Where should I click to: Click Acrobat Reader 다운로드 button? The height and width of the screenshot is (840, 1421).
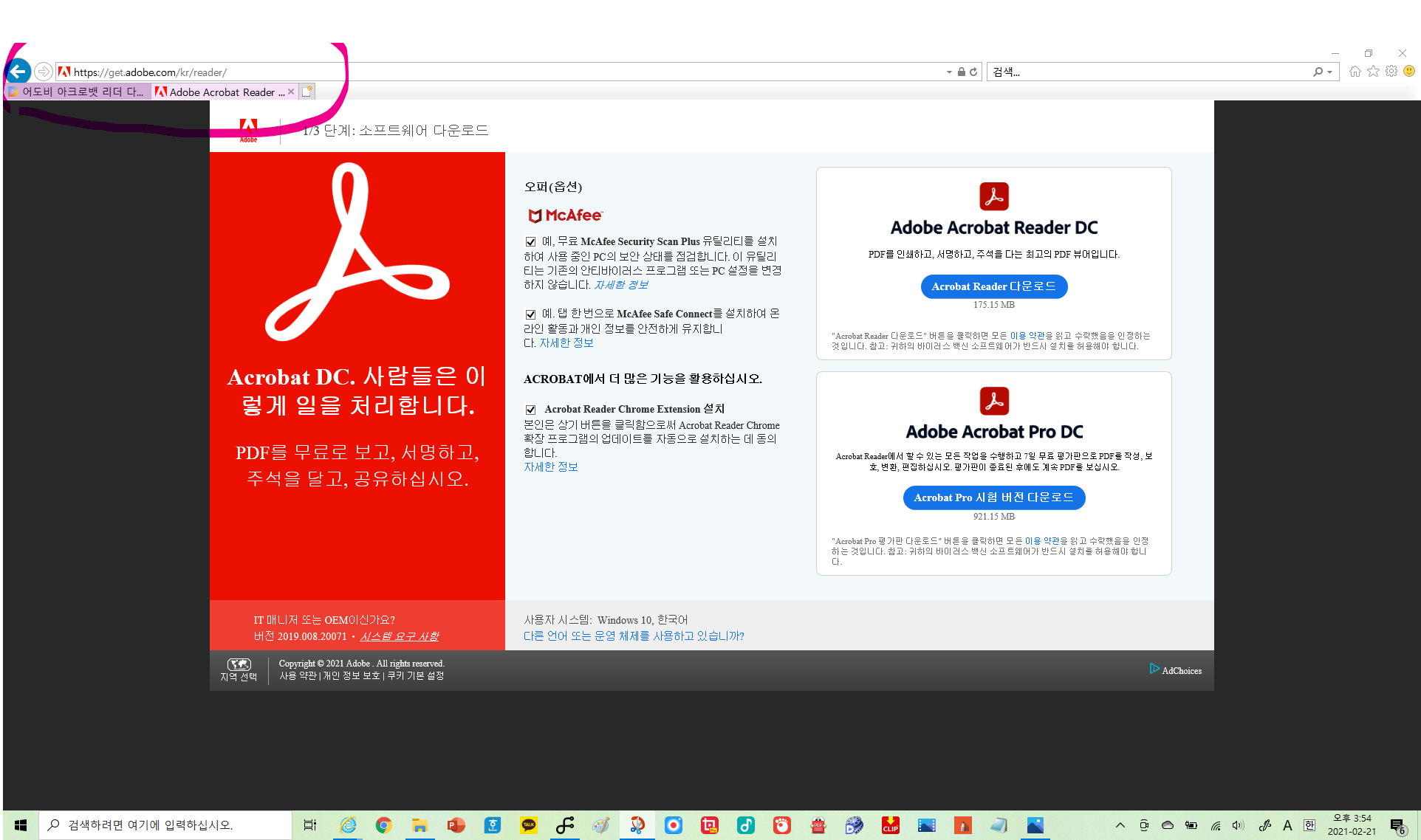993,286
